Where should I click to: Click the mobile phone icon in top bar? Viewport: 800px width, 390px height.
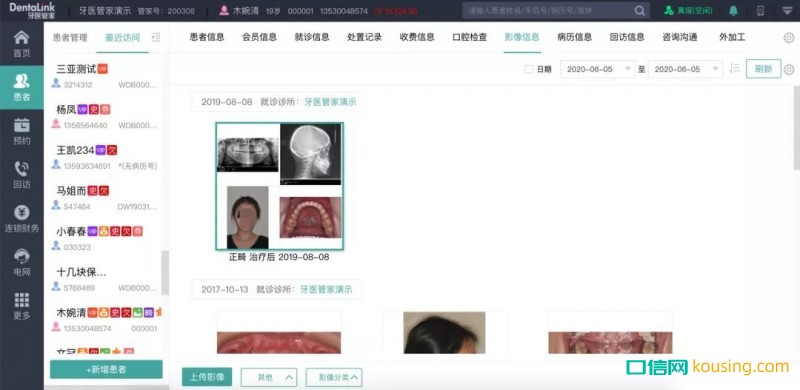pyautogui.click(x=760, y=11)
